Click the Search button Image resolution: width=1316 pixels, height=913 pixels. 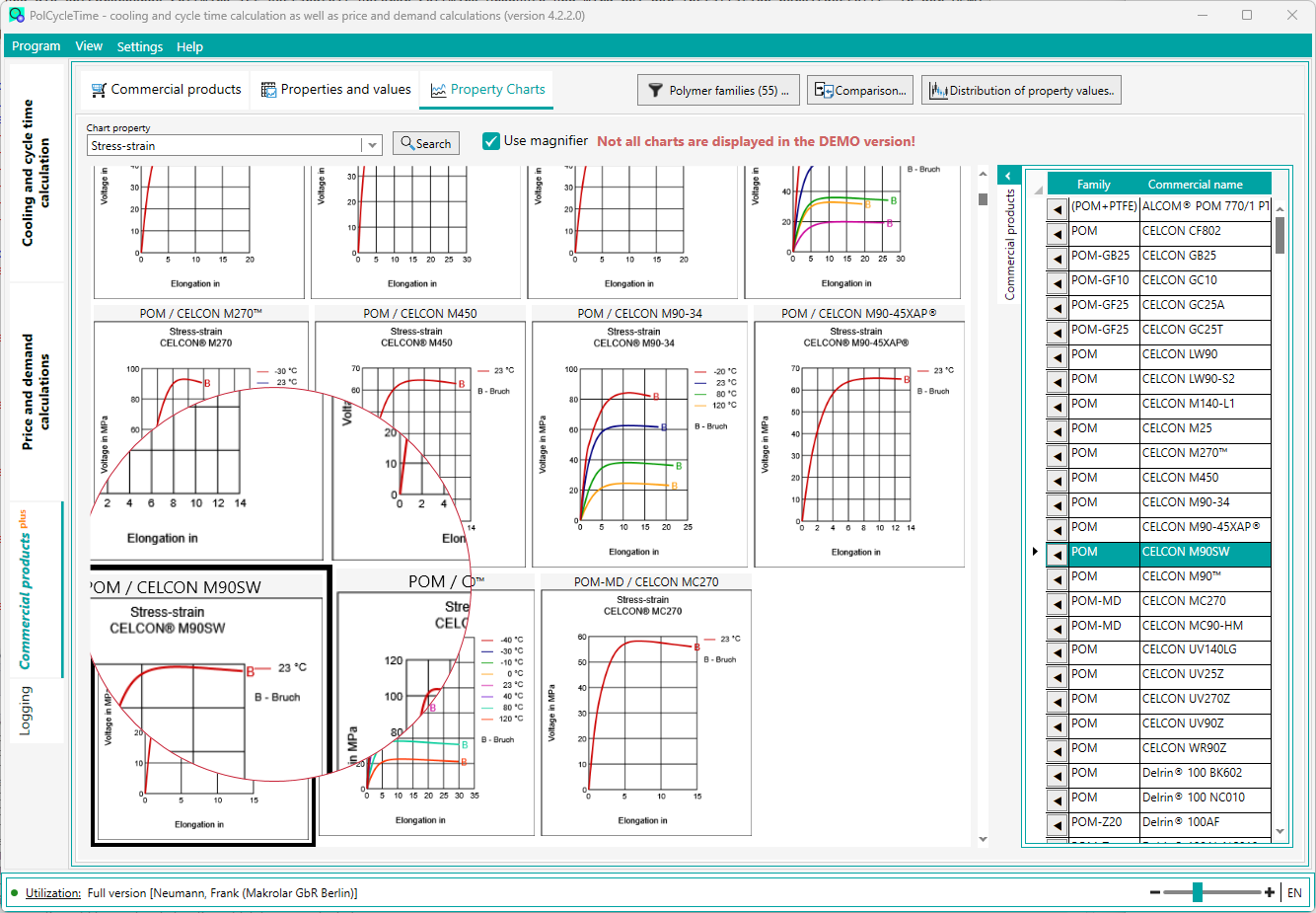point(425,143)
